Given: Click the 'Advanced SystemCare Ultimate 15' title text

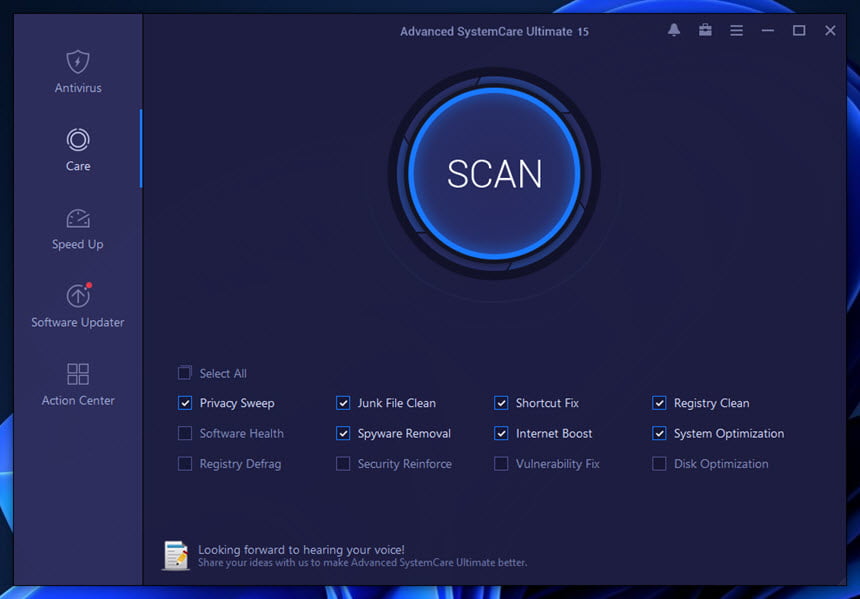Looking at the screenshot, I should pos(494,32).
